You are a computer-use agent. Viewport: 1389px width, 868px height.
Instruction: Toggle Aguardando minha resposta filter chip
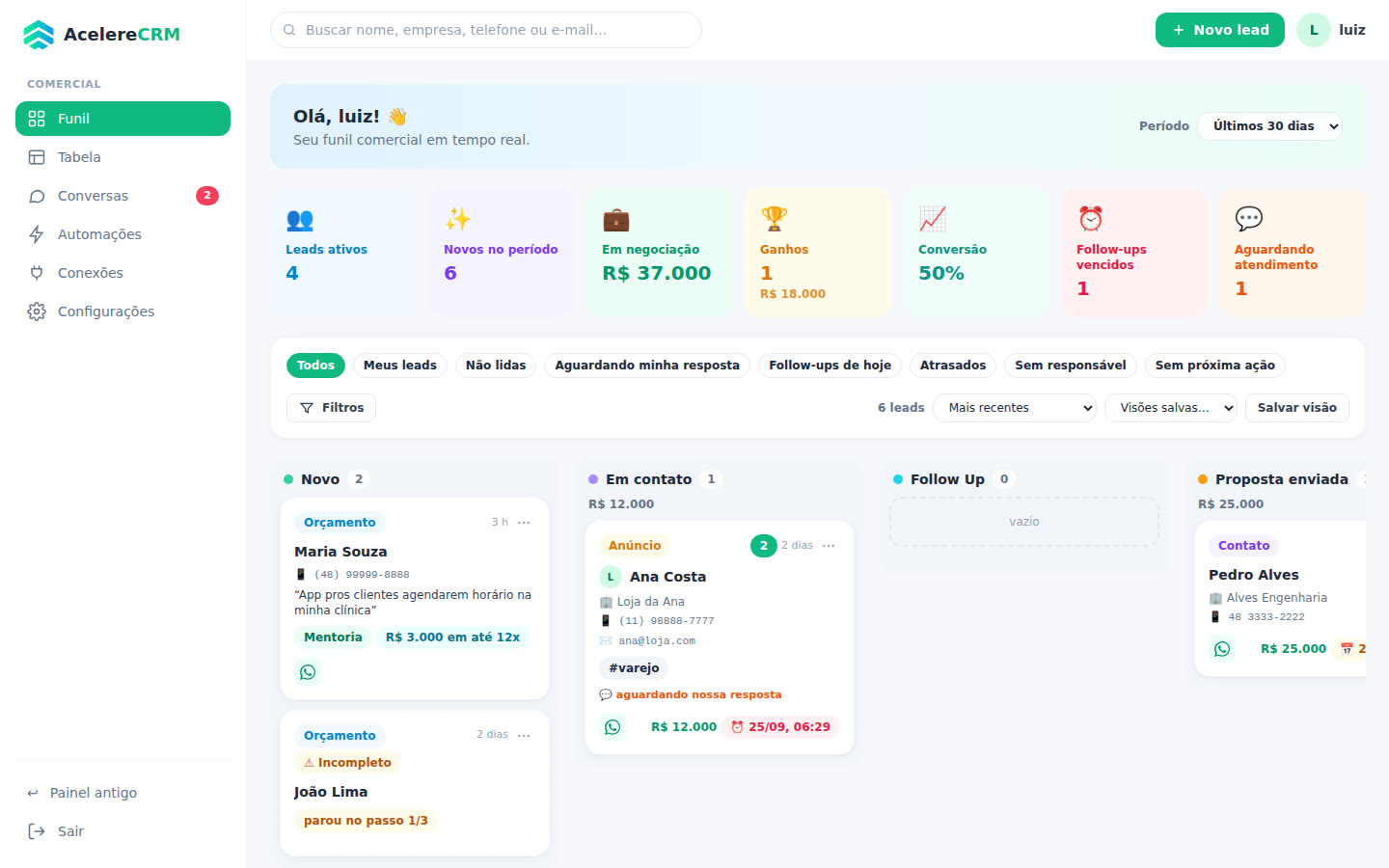pyautogui.click(x=647, y=366)
